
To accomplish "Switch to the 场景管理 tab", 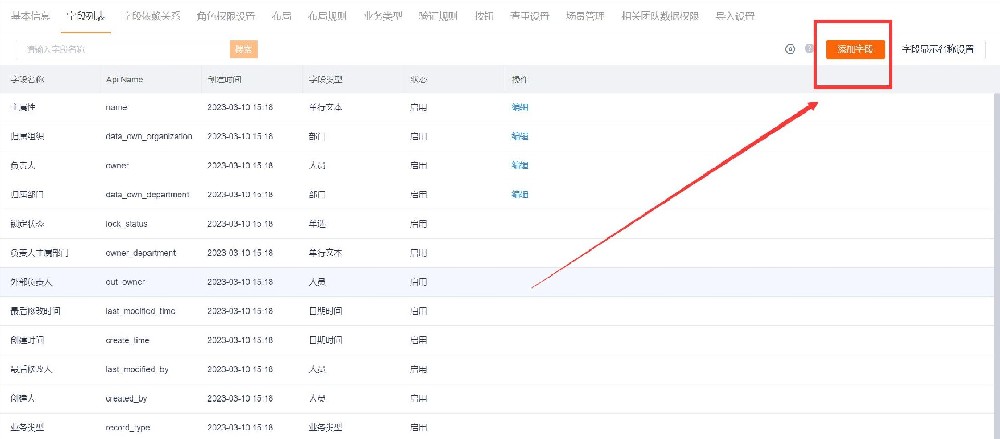I will point(585,16).
